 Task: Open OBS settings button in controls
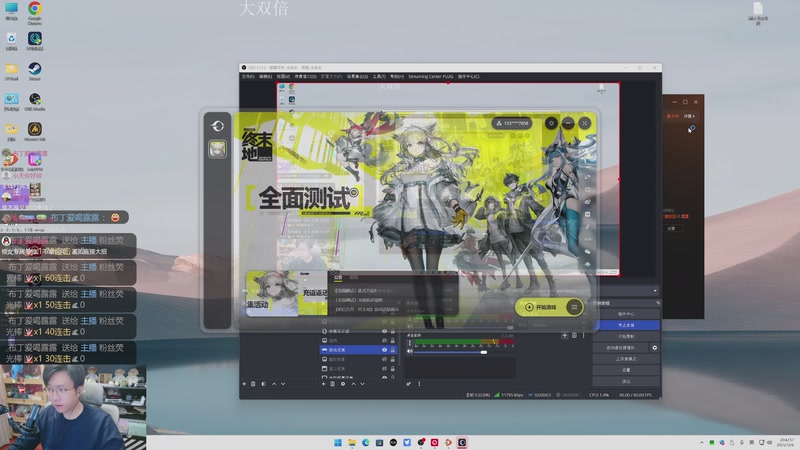point(626,370)
